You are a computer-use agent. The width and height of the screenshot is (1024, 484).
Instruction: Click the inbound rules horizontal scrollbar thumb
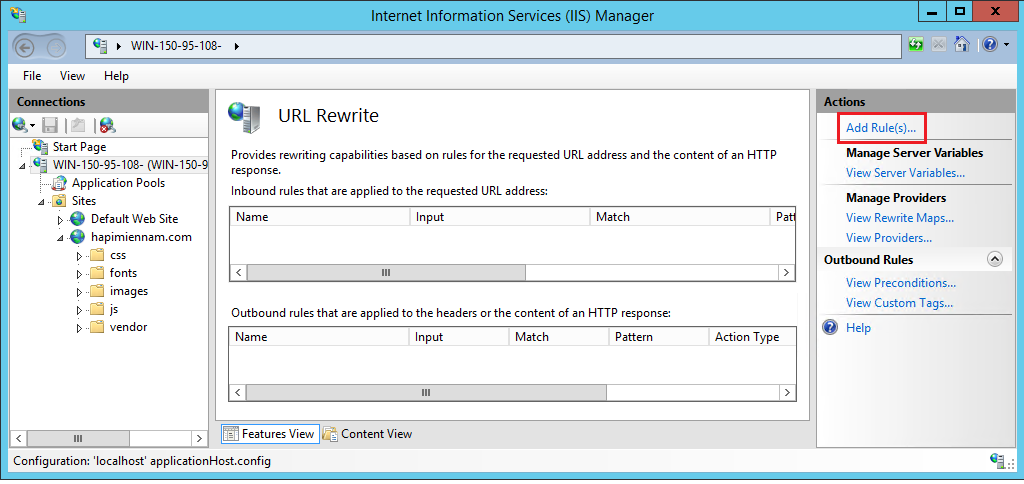[386, 272]
